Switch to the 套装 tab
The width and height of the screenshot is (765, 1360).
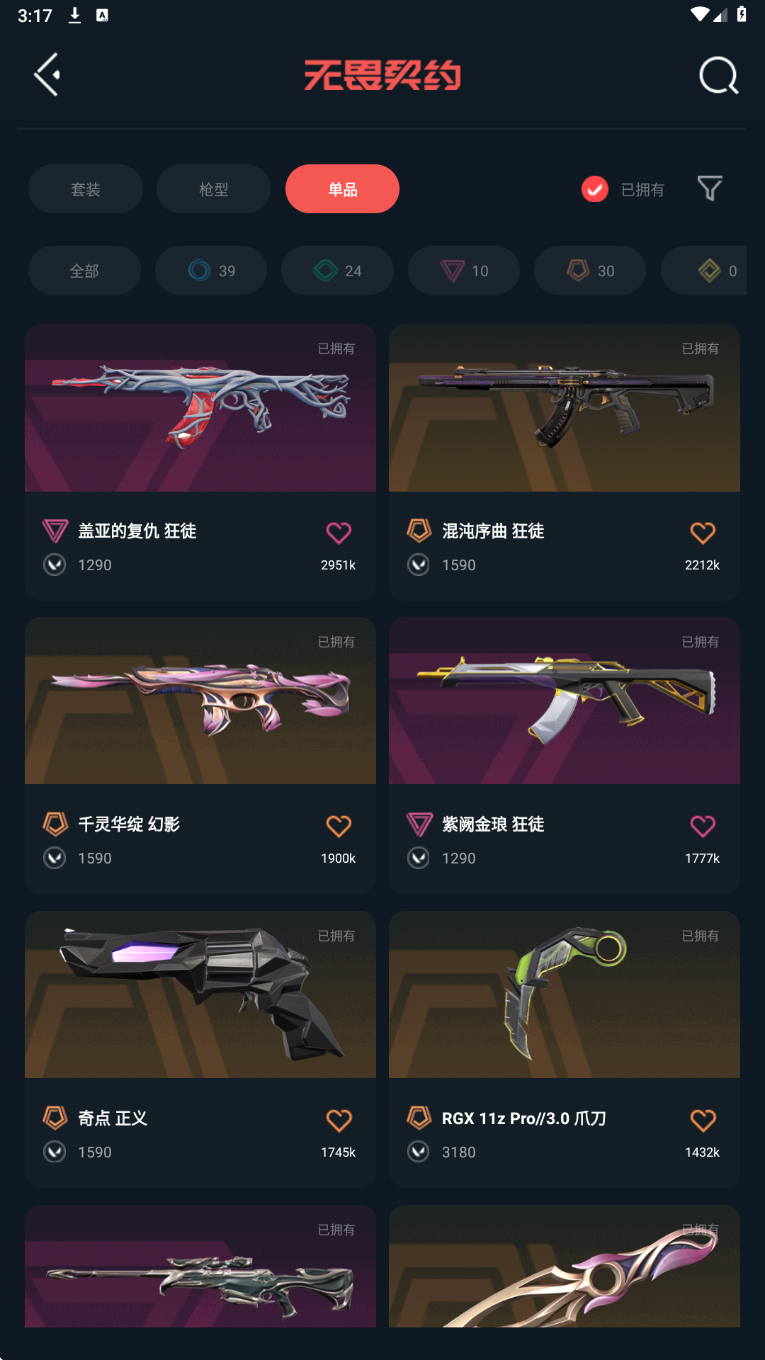[85, 189]
